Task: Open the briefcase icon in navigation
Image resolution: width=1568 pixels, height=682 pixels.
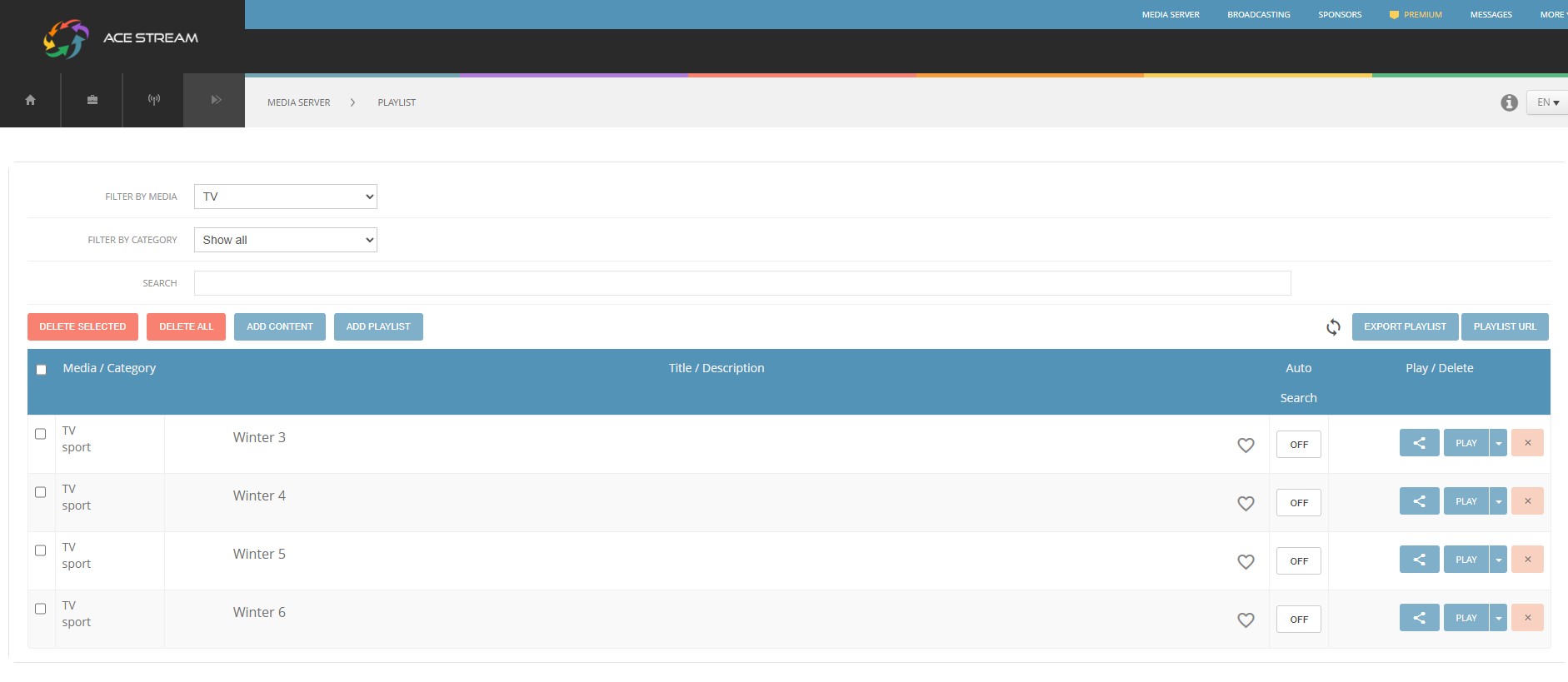Action: point(92,100)
